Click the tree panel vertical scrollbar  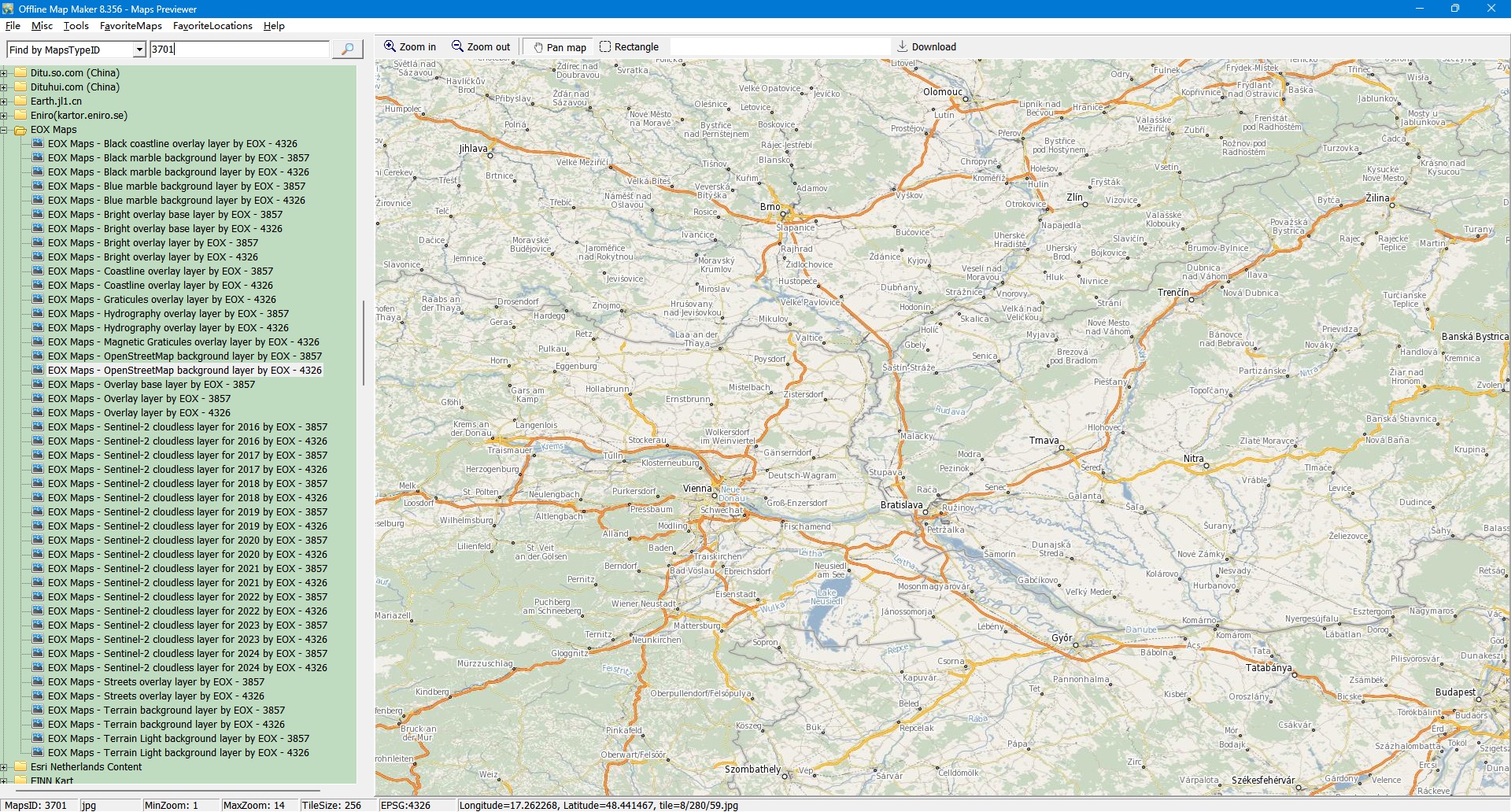point(363,342)
